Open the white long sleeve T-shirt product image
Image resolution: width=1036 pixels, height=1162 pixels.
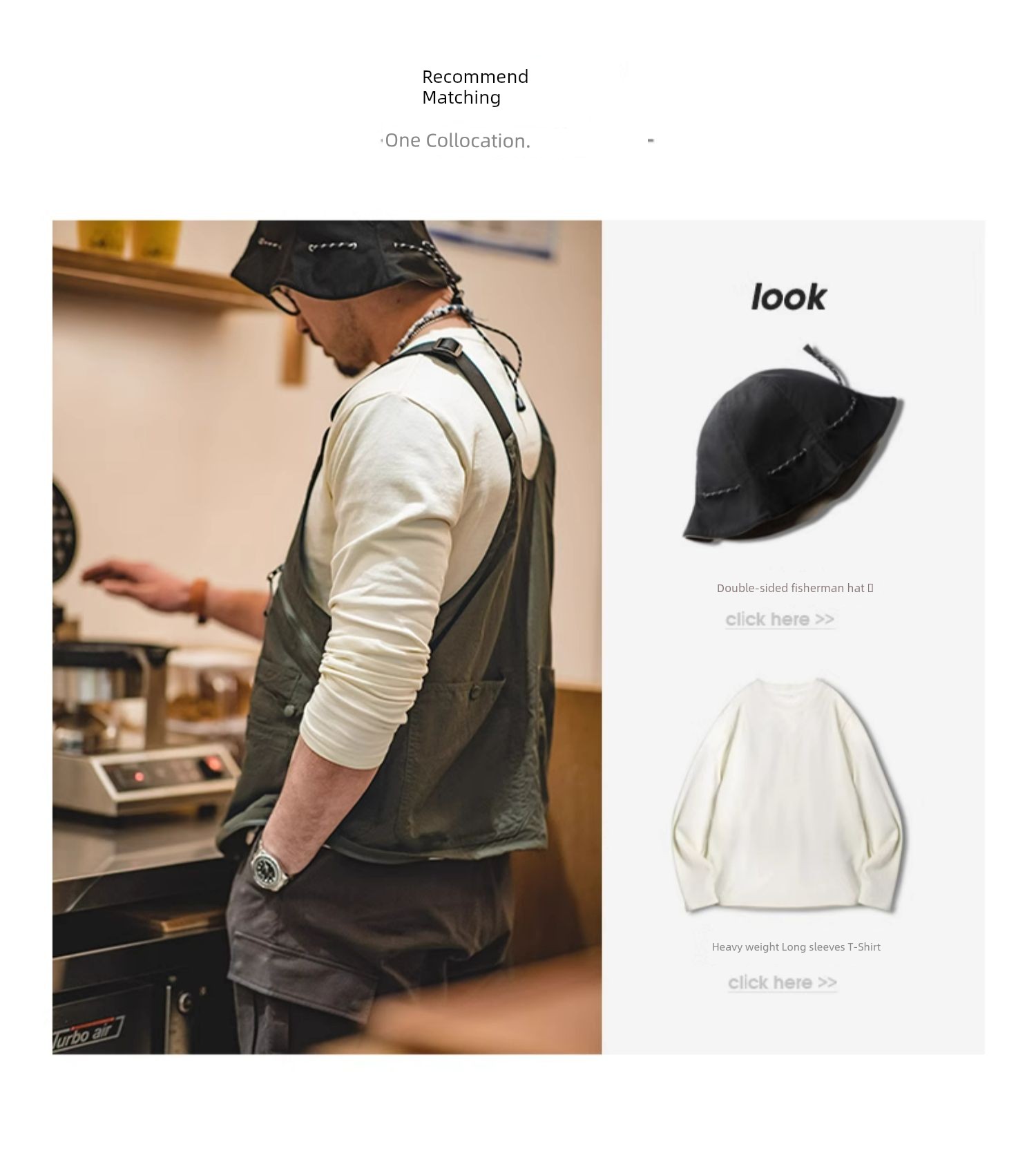[788, 796]
